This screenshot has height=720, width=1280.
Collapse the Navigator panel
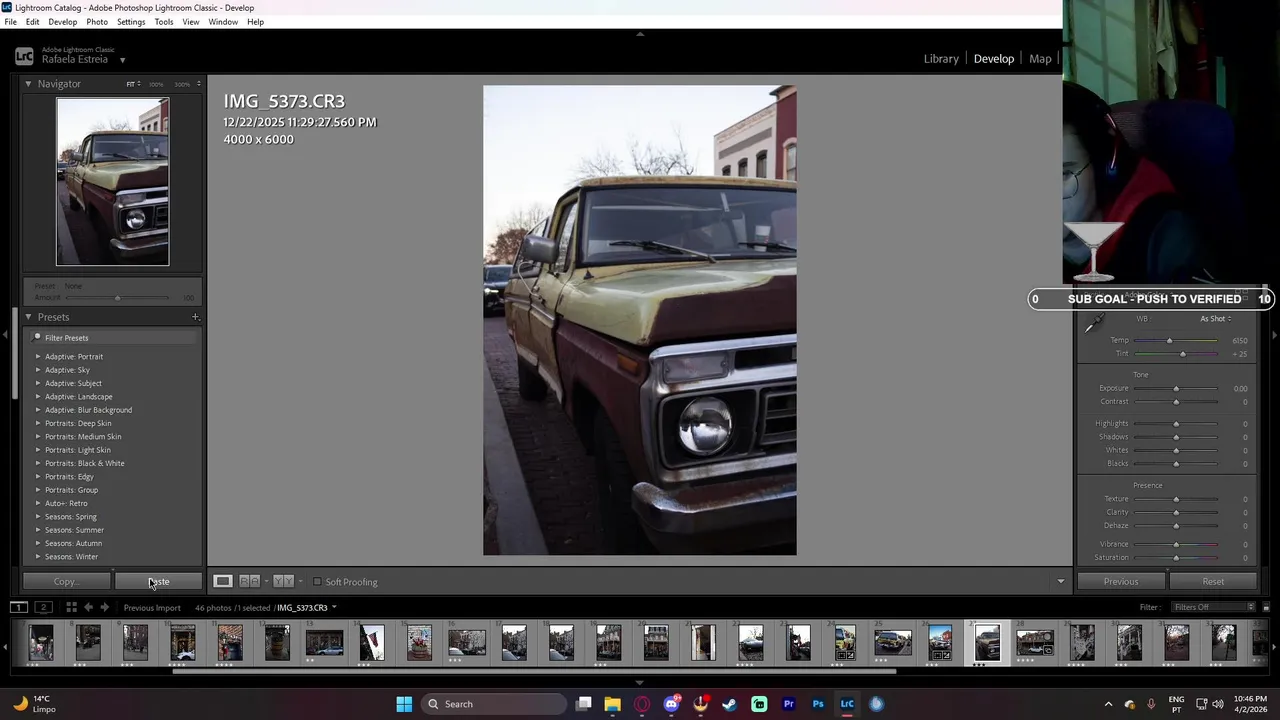(28, 84)
